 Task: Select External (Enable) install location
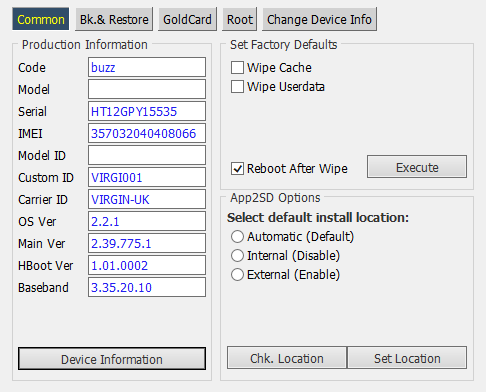(237, 275)
